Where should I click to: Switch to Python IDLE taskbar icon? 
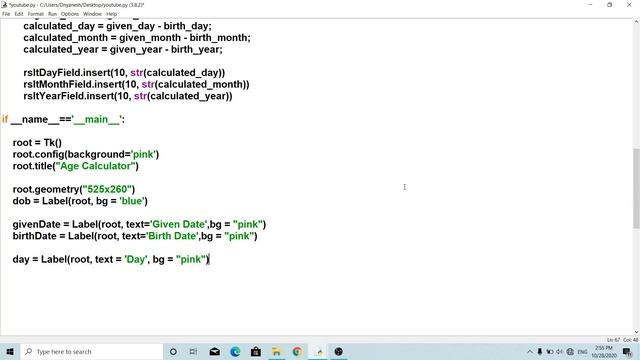[x=318, y=351]
